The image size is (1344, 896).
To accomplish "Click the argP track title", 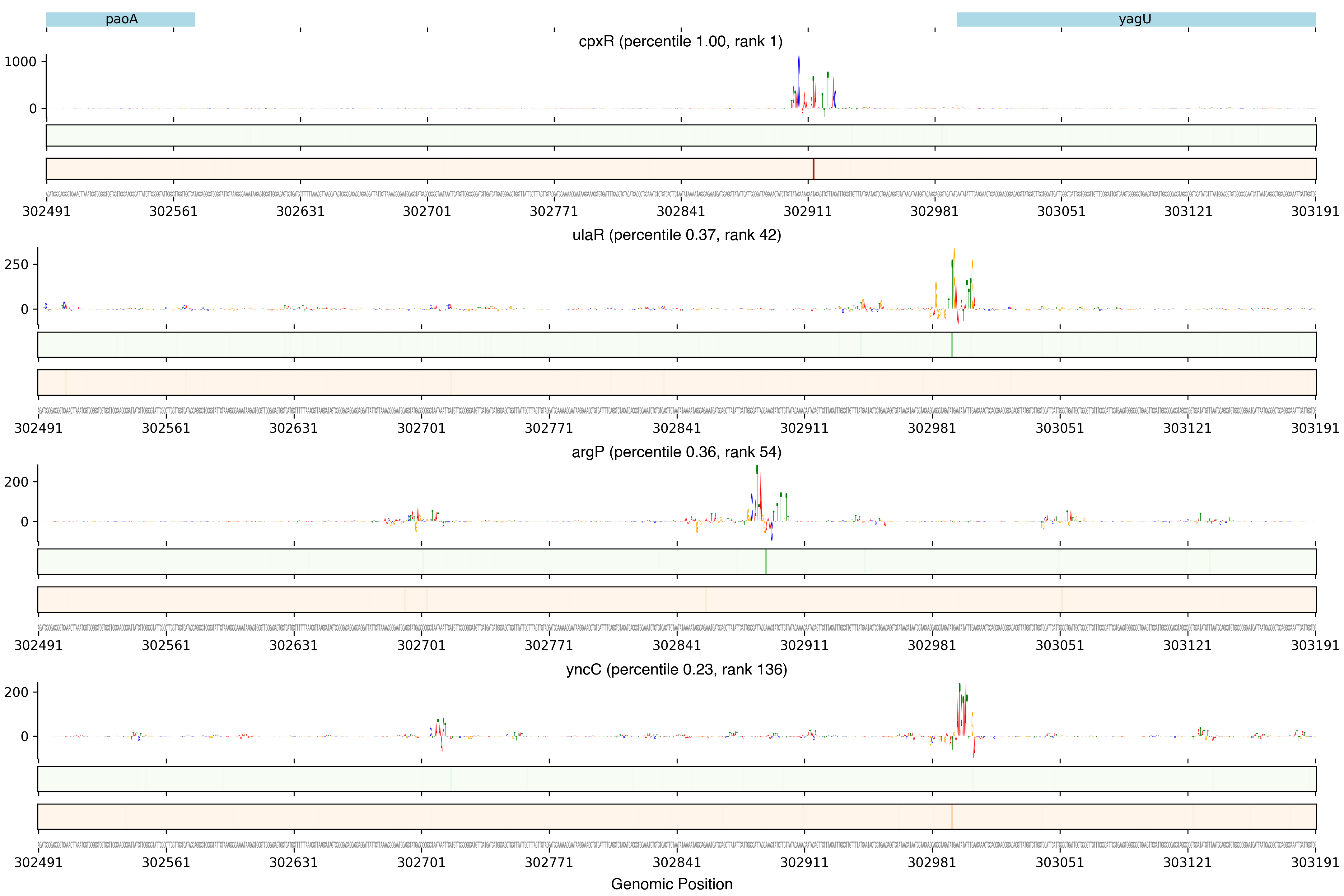I will point(677,452).
